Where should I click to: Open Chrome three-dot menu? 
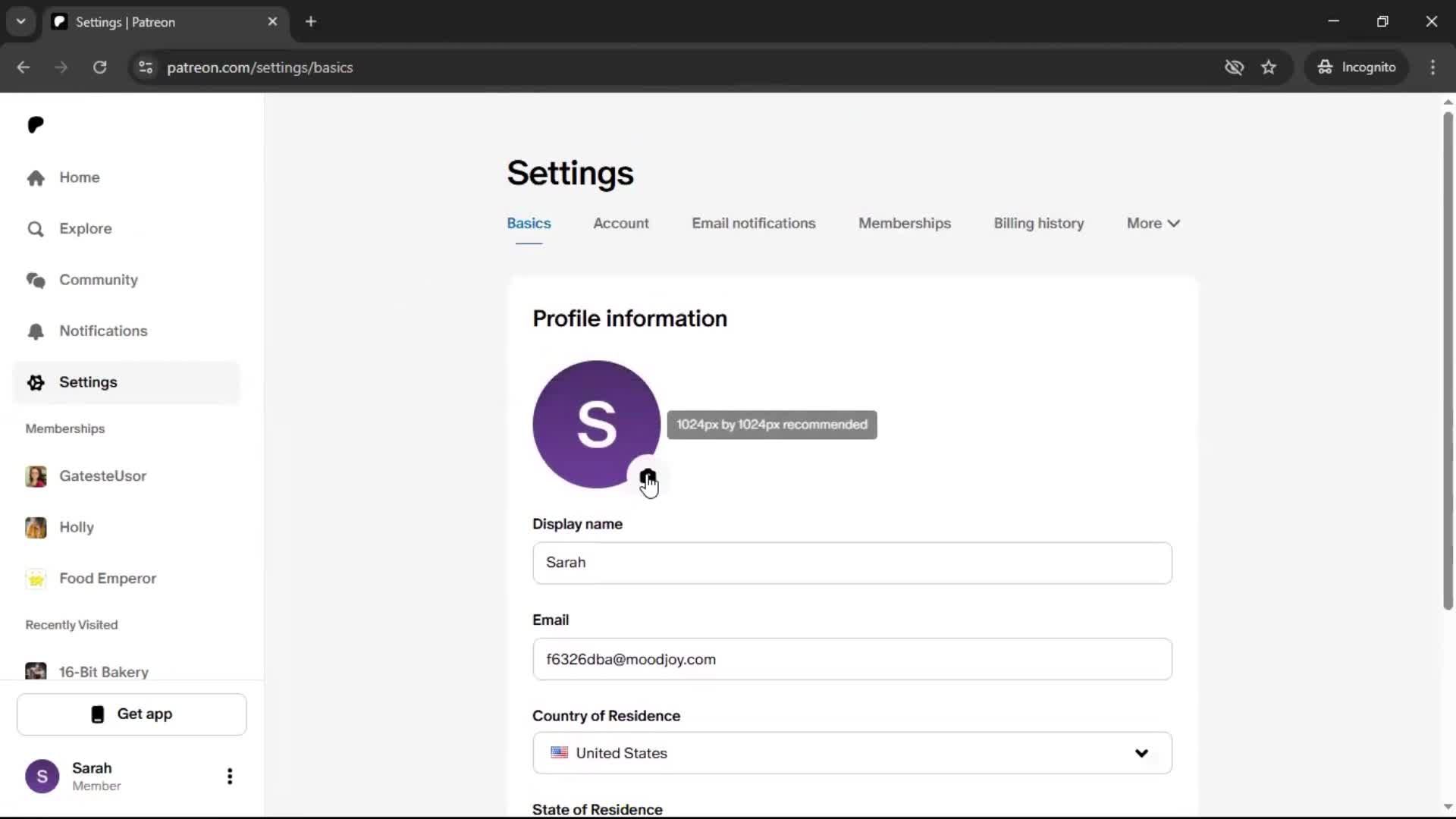pos(1432,67)
